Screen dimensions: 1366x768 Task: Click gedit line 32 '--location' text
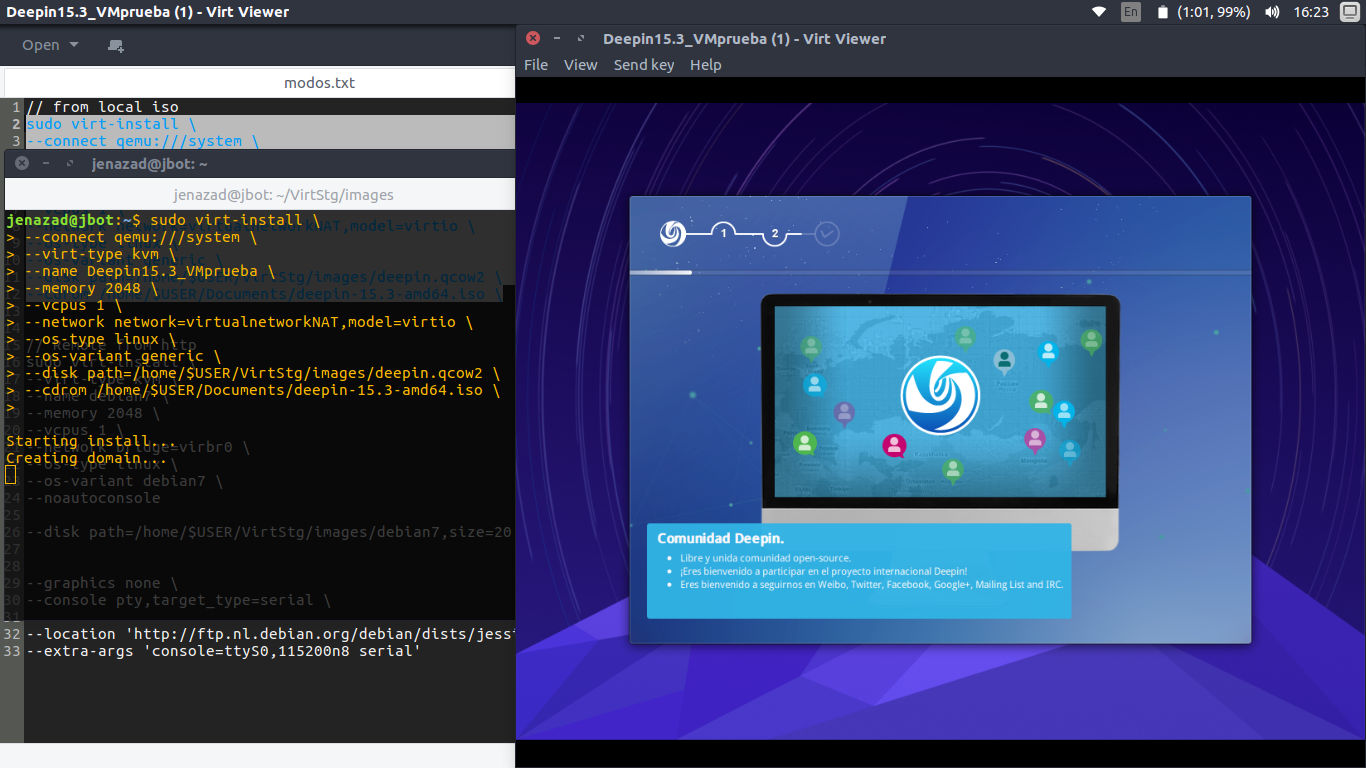[270, 634]
